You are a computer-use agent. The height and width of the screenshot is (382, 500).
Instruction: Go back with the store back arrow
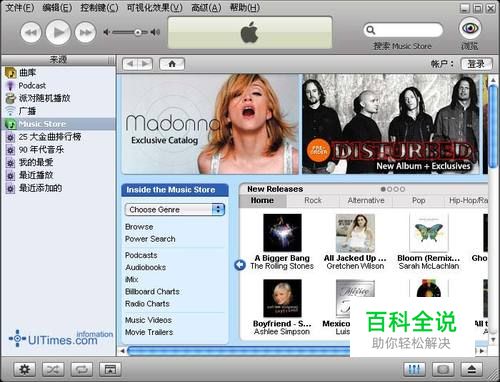(130, 64)
